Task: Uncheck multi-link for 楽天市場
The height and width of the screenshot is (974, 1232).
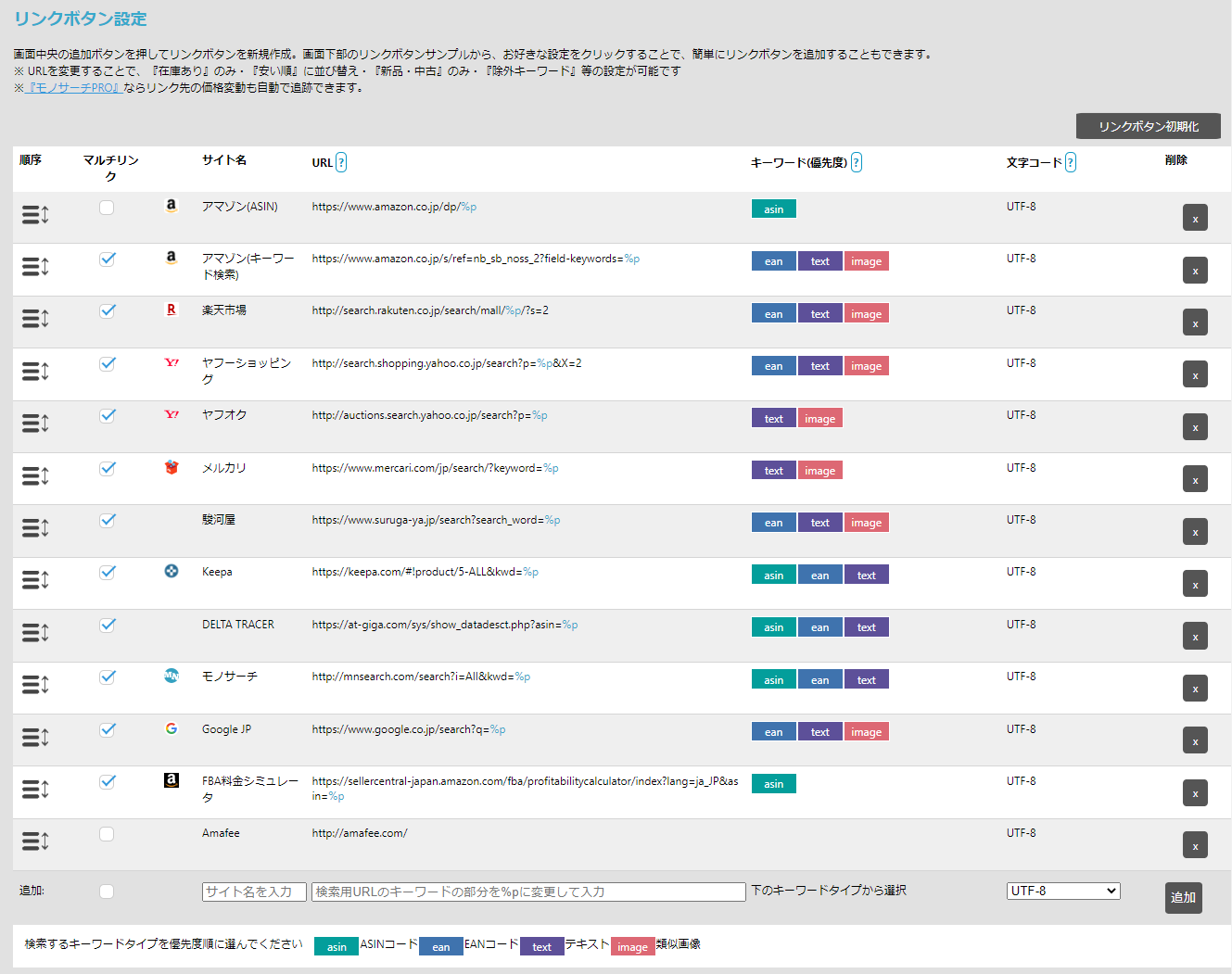Action: 107,311
